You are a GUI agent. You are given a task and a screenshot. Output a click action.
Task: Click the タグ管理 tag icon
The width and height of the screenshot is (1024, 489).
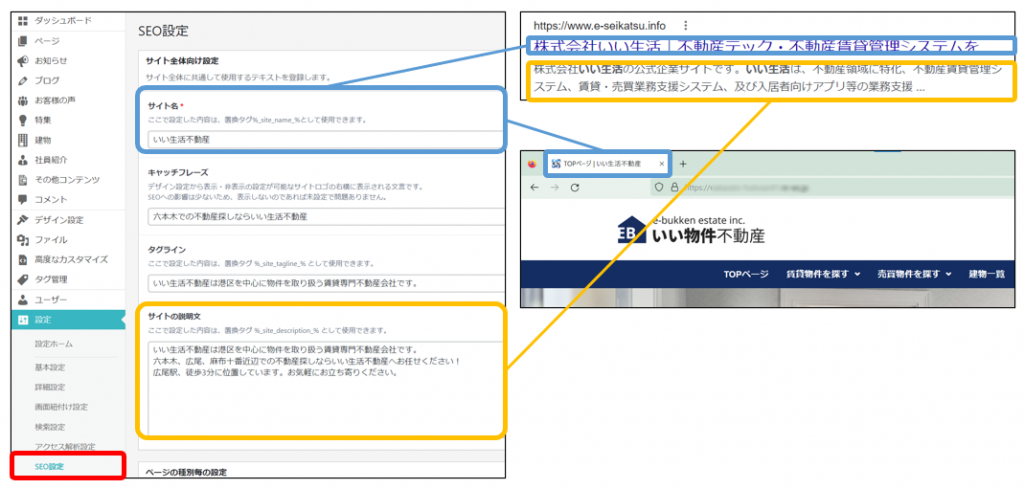click(22, 279)
